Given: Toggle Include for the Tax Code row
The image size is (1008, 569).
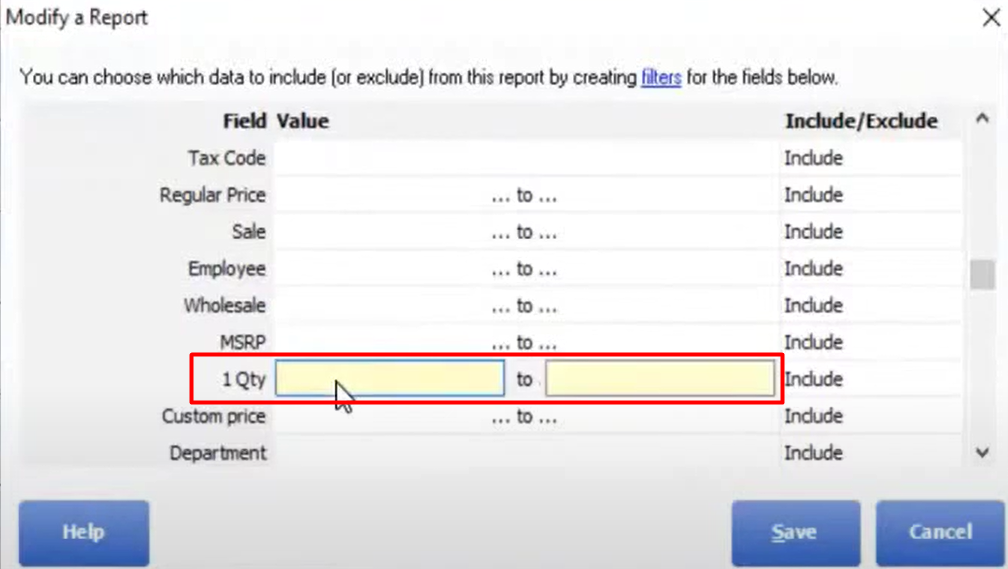Looking at the screenshot, I should (x=871, y=158).
